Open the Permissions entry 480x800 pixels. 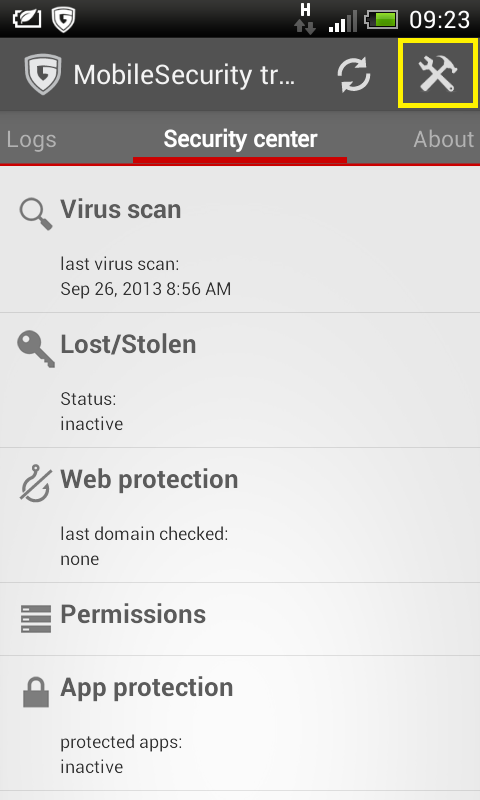click(240, 619)
